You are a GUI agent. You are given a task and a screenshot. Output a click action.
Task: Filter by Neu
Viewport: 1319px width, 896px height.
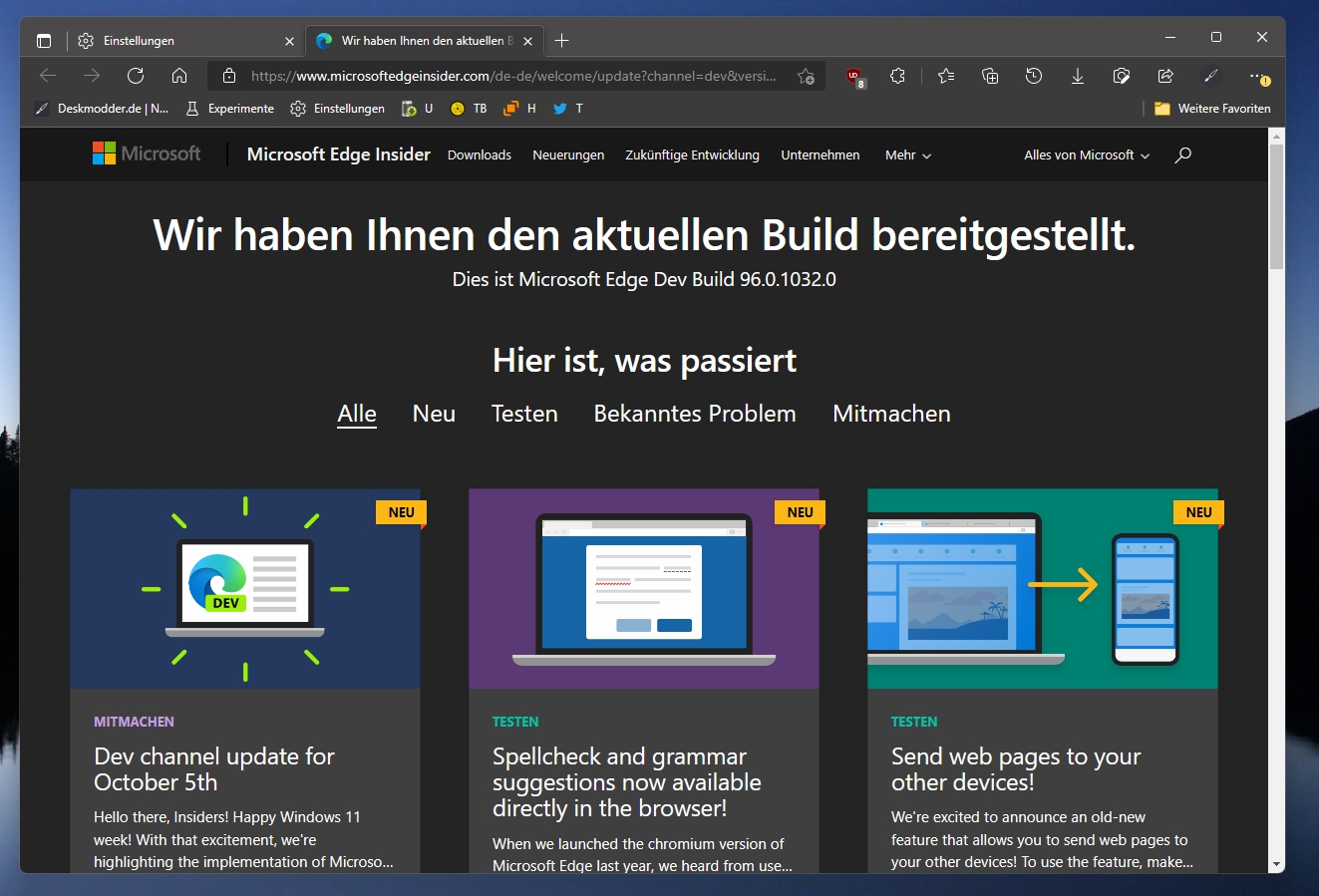pyautogui.click(x=434, y=414)
